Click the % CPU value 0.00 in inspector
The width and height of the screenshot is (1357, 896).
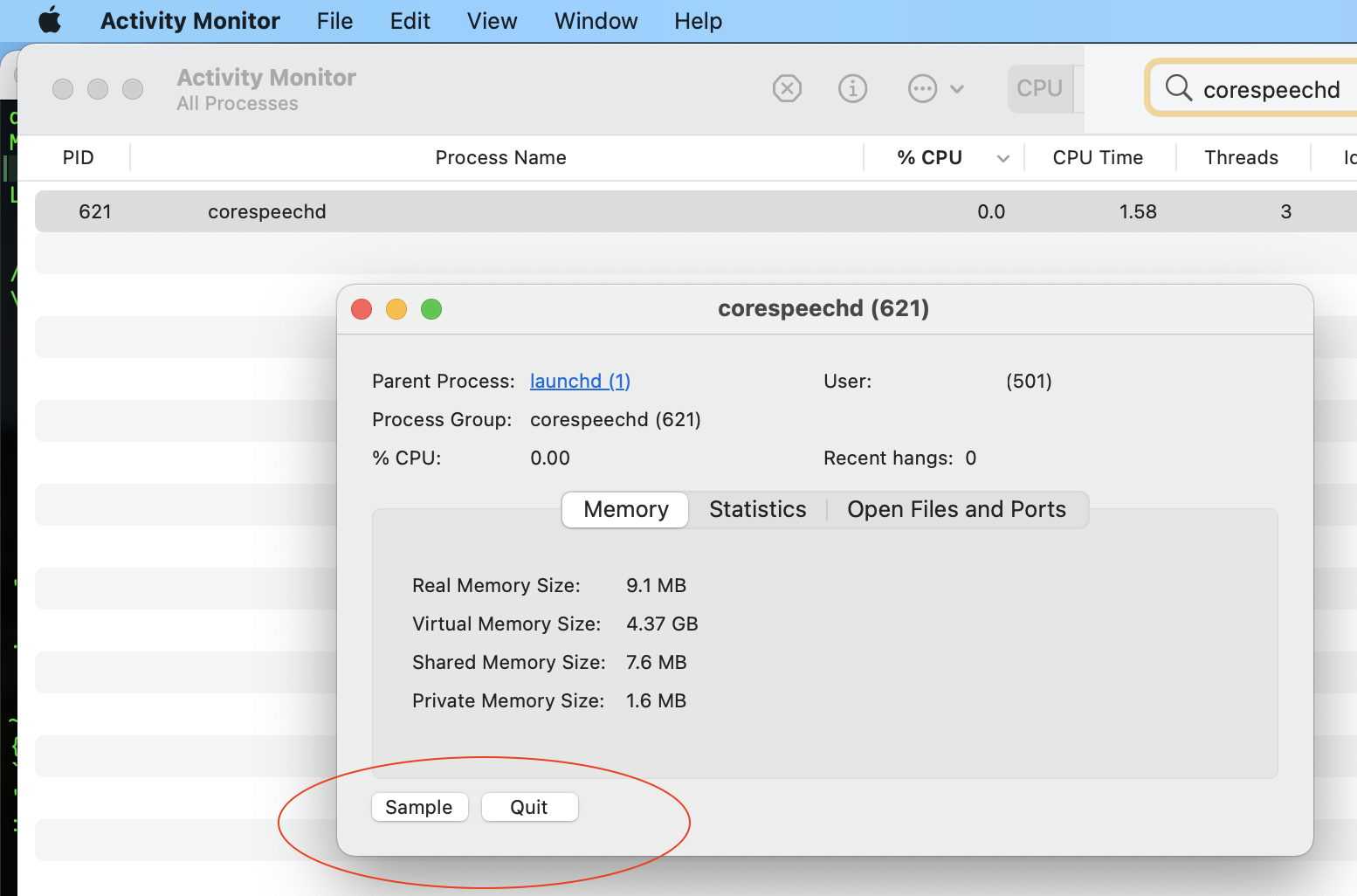click(550, 458)
